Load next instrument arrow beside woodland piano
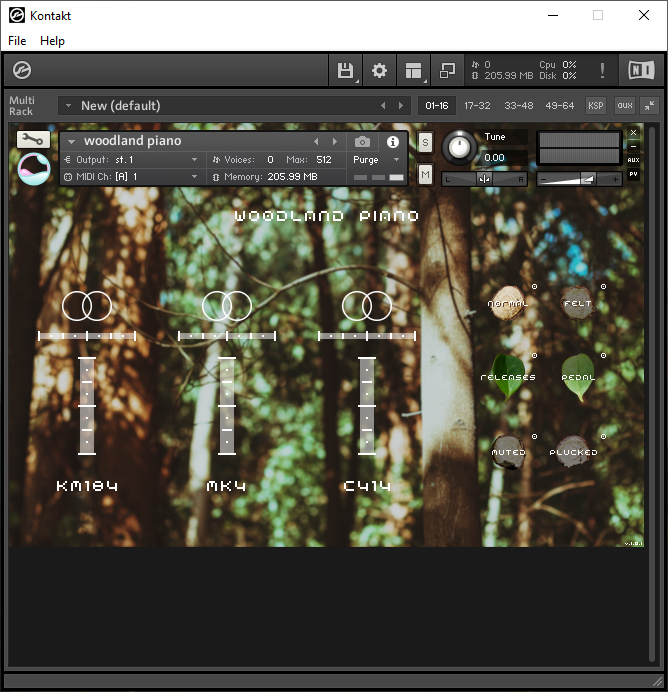Viewport: 668px width, 692px height. click(335, 142)
